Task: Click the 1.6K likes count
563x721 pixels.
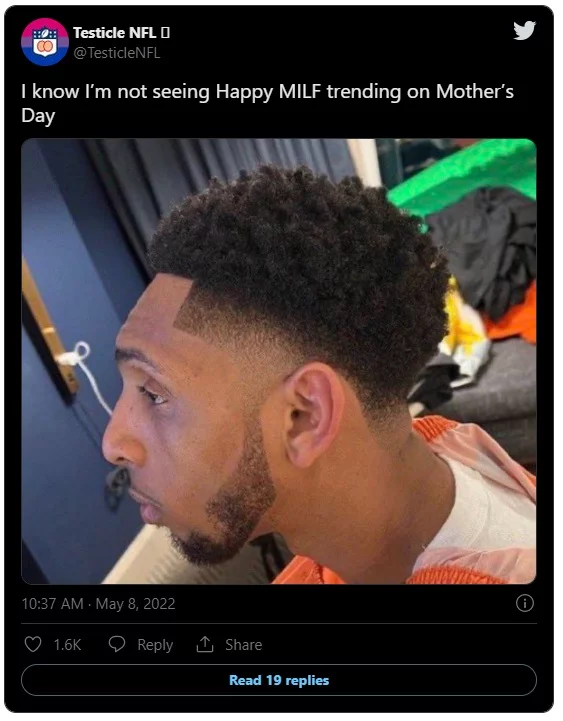Action: (x=67, y=645)
